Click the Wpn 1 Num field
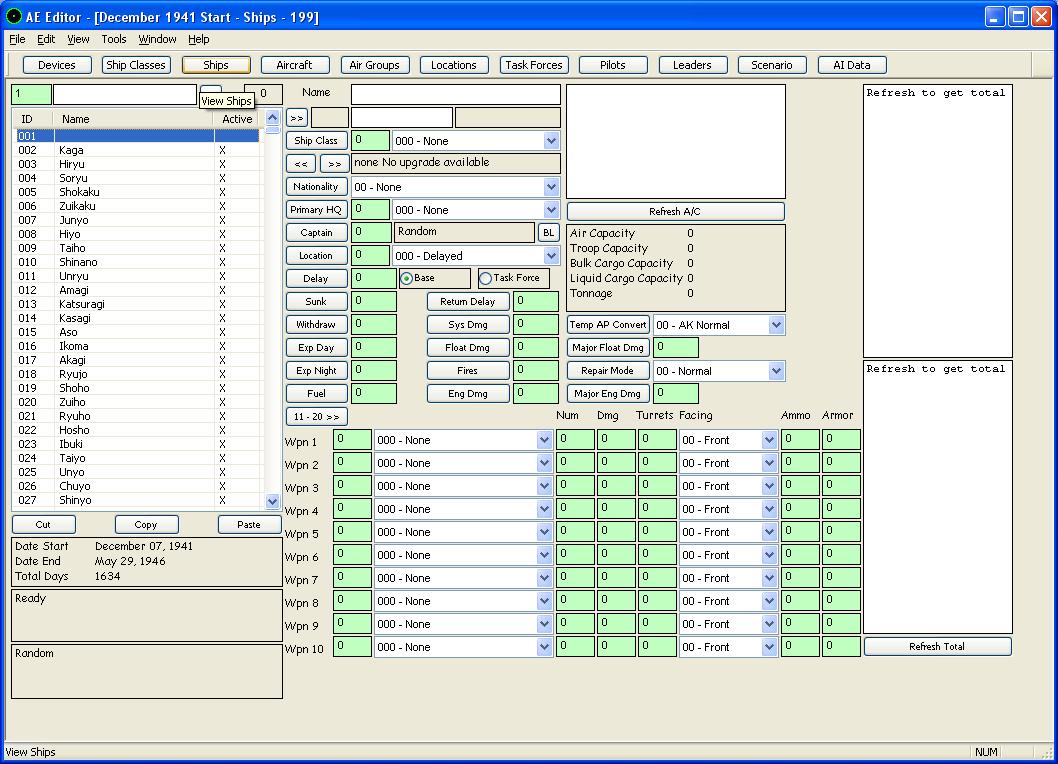 (575, 439)
